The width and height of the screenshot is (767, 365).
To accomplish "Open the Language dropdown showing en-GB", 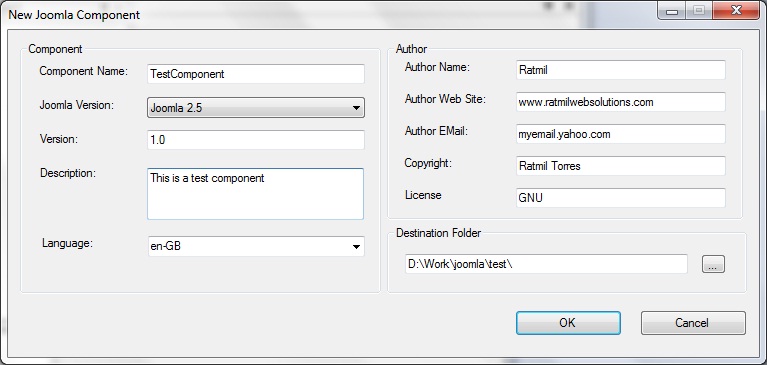I will click(x=256, y=247).
